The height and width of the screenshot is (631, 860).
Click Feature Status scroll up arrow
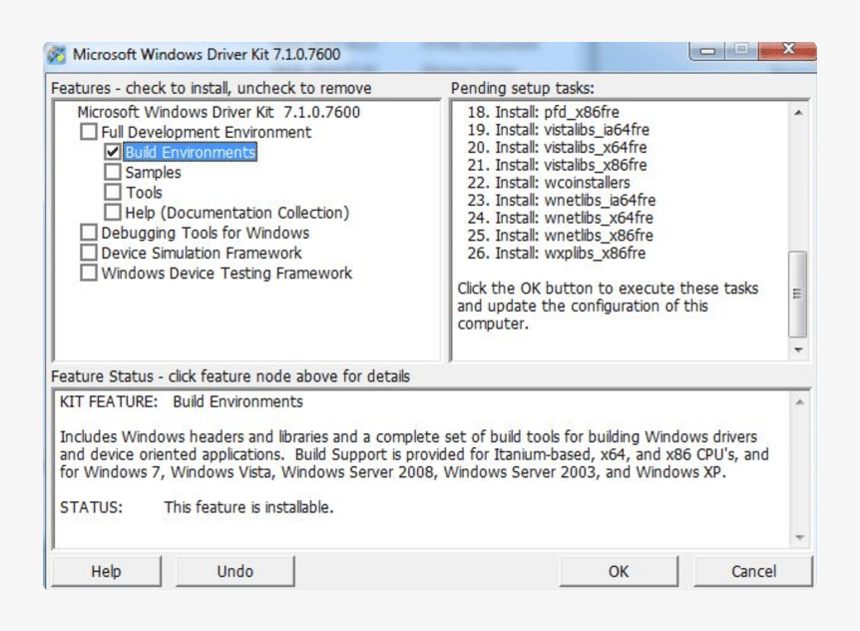coord(800,402)
